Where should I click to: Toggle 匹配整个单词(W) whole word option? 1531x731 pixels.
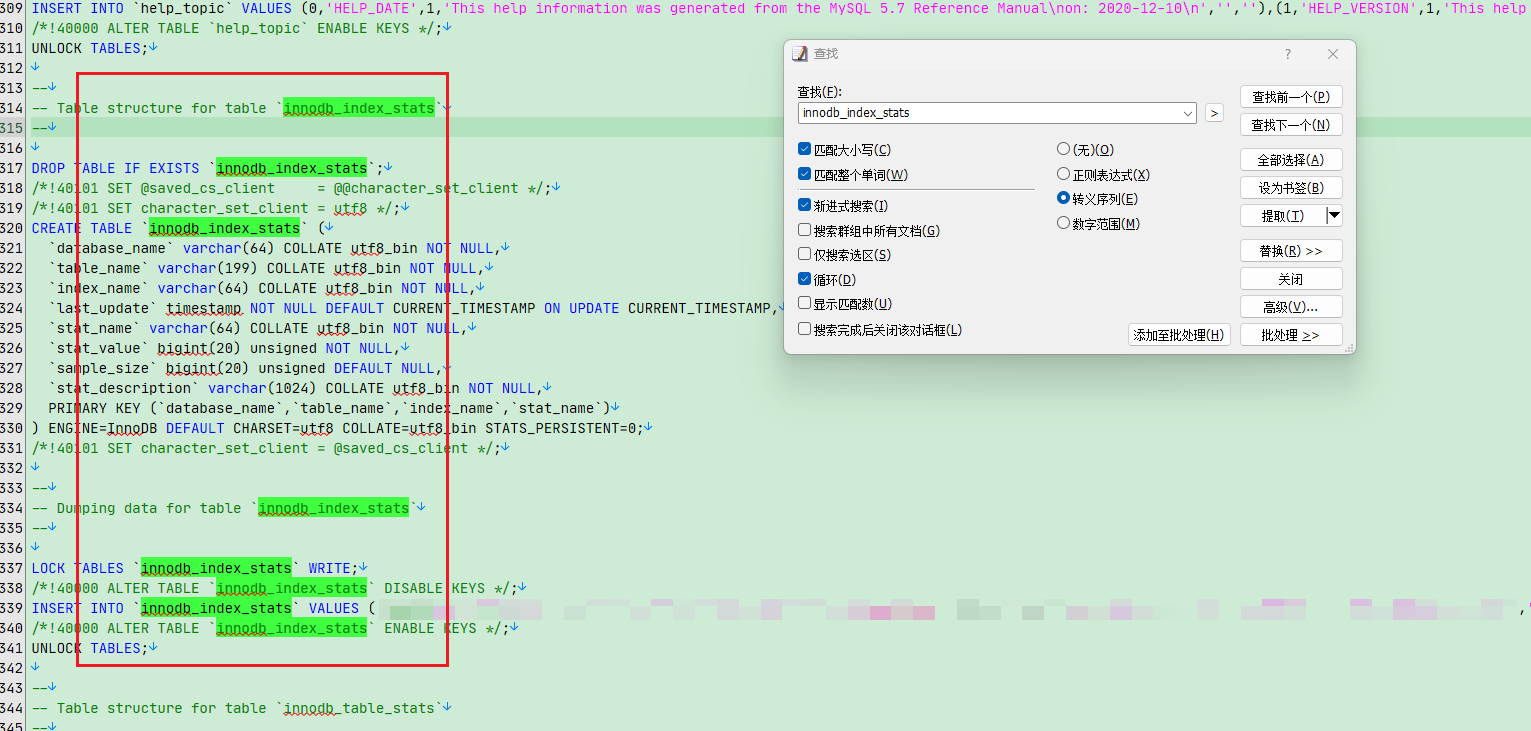pyautogui.click(x=853, y=175)
